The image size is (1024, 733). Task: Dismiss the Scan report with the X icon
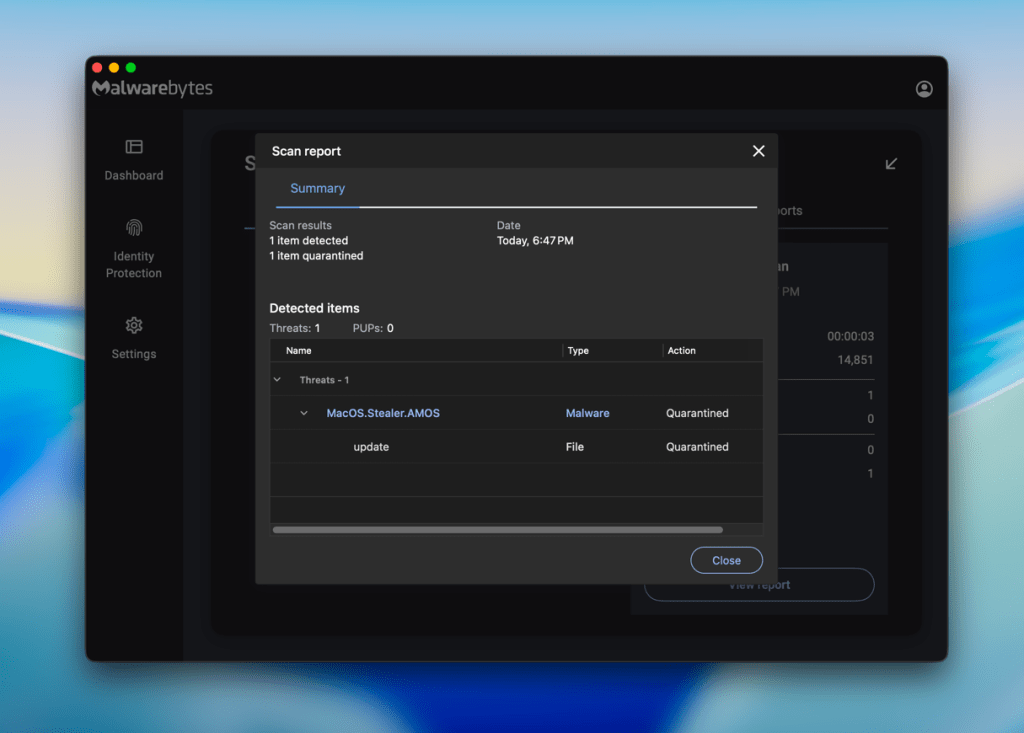point(758,151)
